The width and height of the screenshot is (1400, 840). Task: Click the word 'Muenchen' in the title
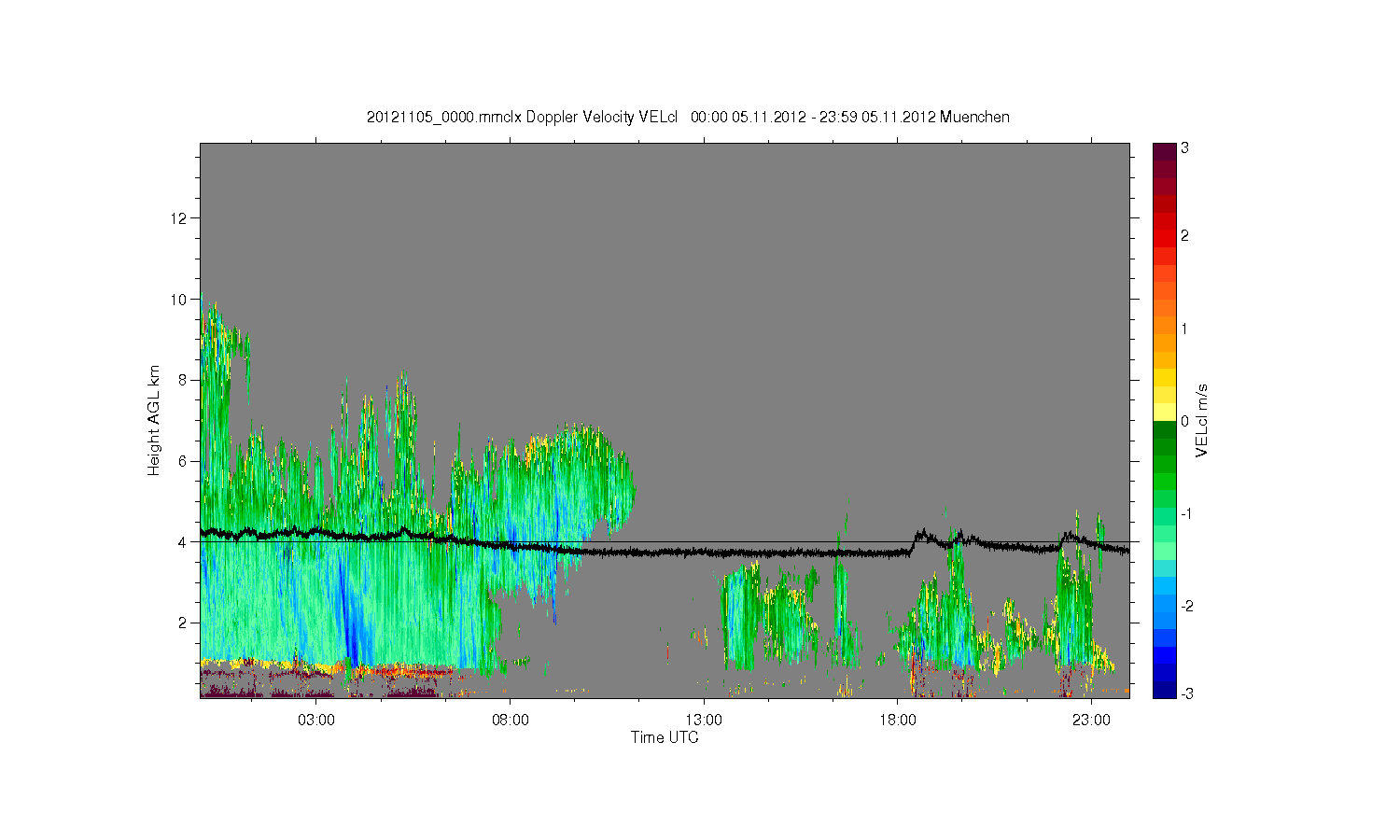point(975,118)
